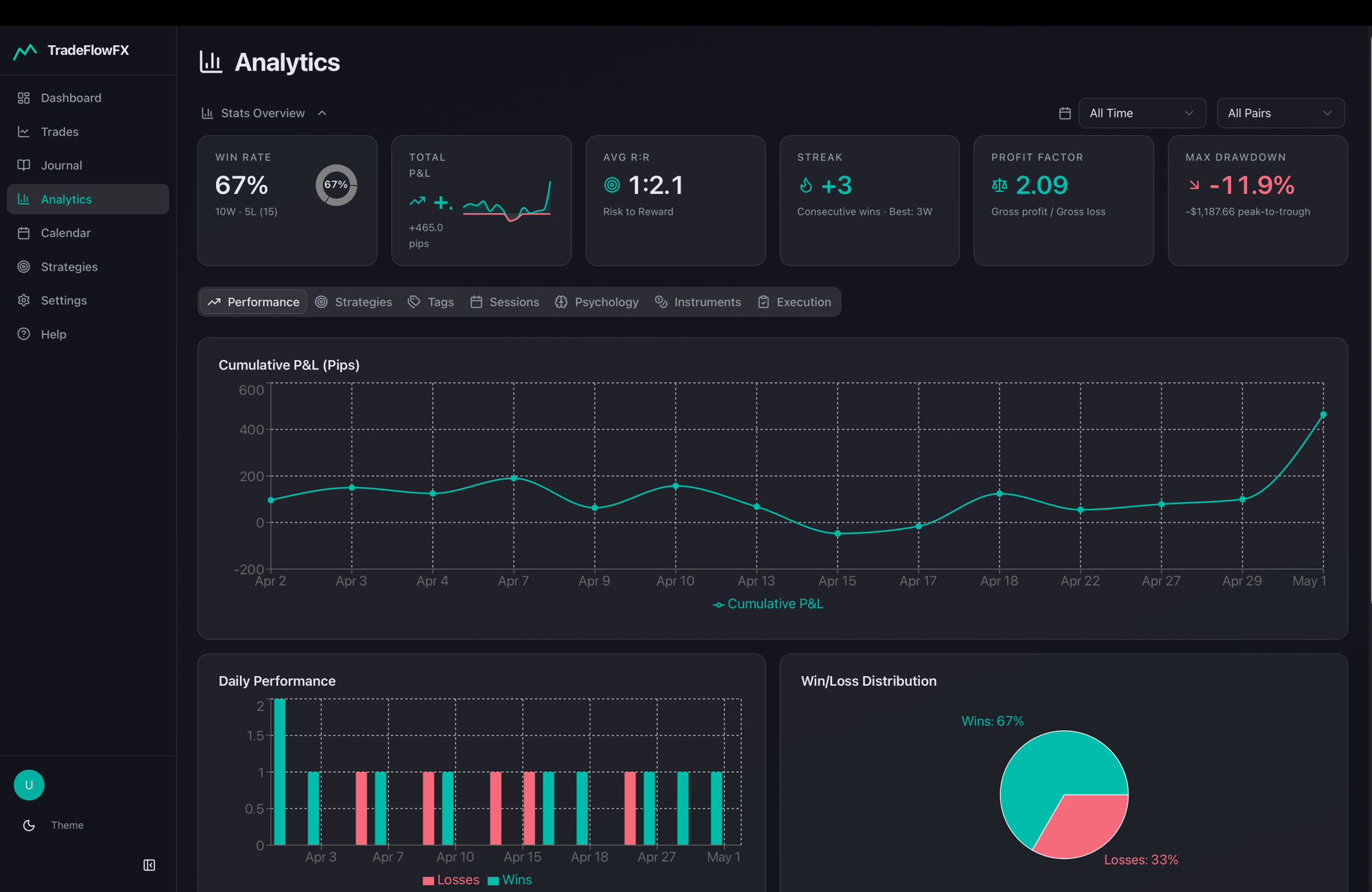
Task: Click the target icon in Avg R:R card
Action: [x=612, y=185]
